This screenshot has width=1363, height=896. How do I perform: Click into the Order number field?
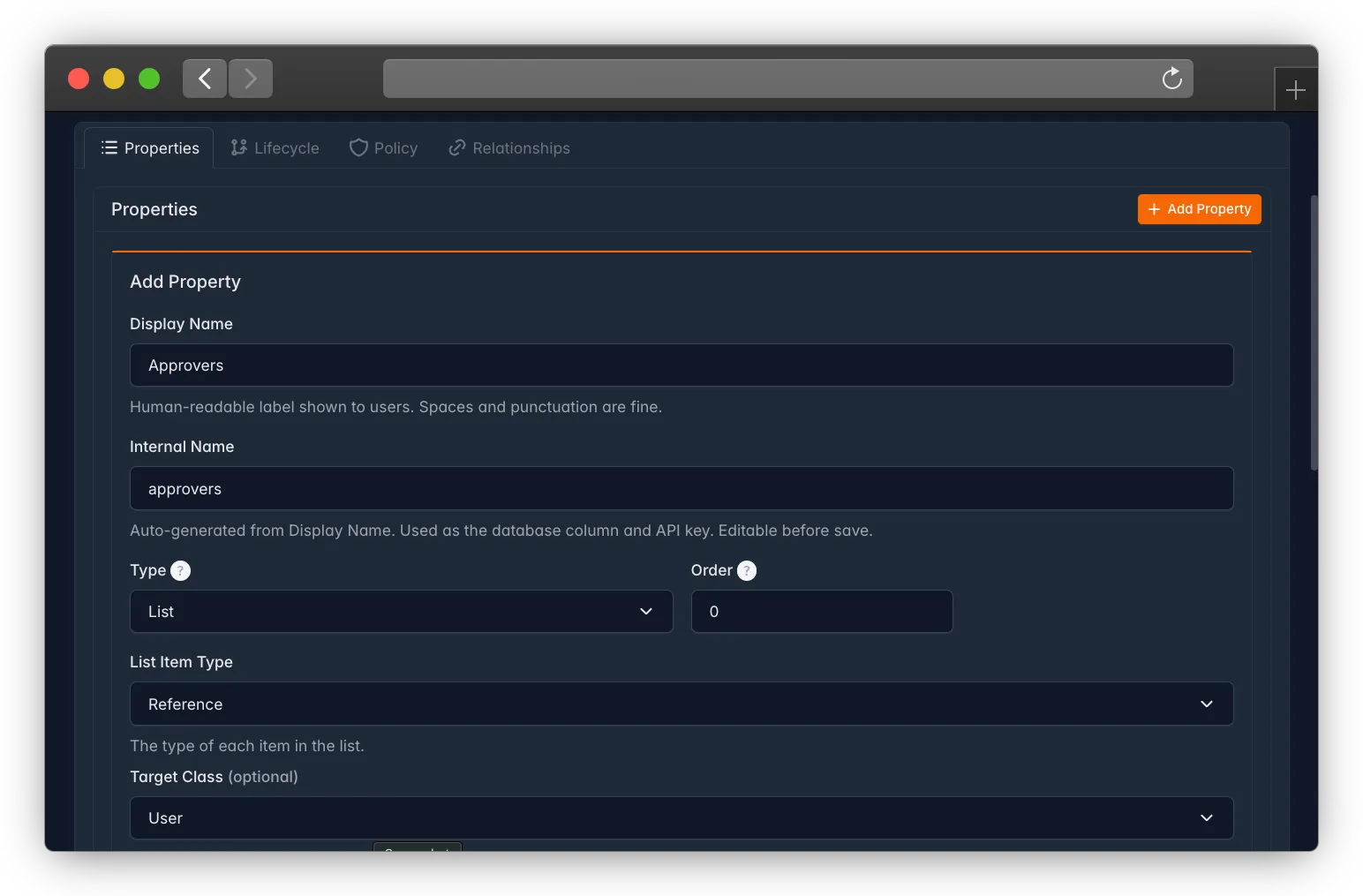[x=822, y=612]
